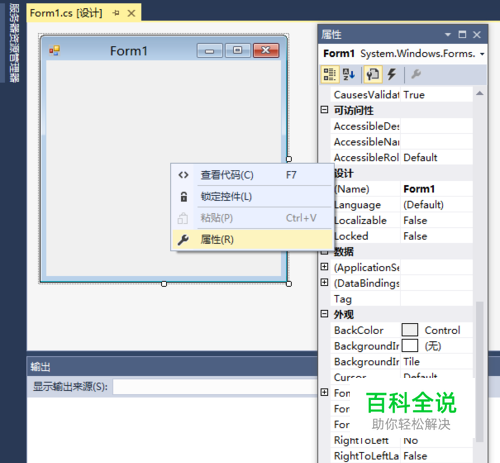Click the Form1 window icon in title bar
This screenshot has height=463, width=500.
click(x=54, y=51)
